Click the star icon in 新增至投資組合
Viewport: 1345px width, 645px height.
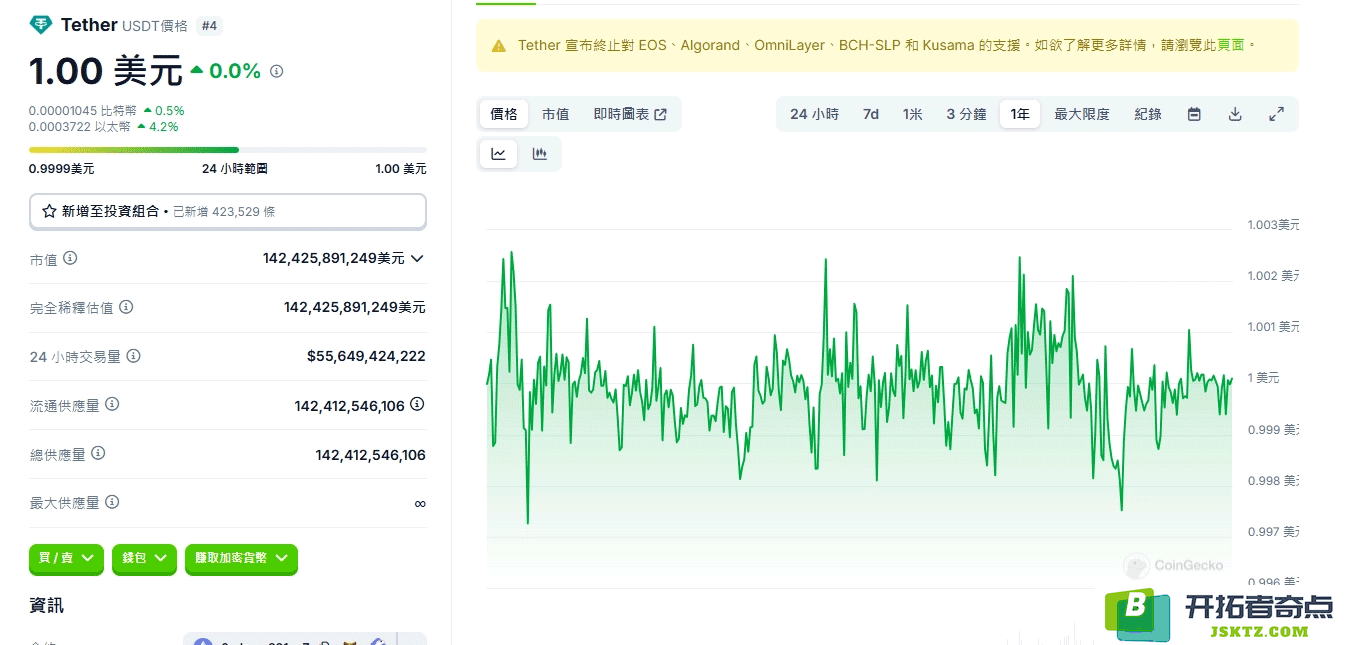[49, 211]
